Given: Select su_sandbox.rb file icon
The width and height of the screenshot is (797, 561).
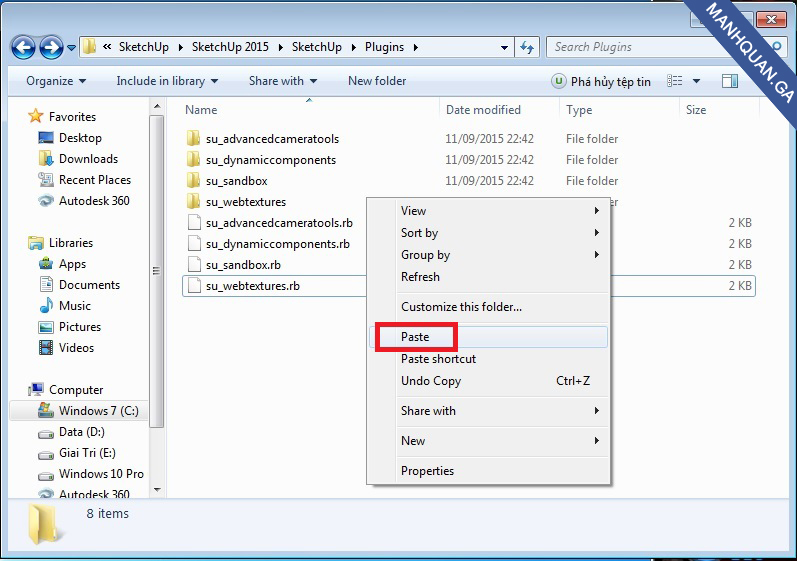Looking at the screenshot, I should [x=194, y=264].
